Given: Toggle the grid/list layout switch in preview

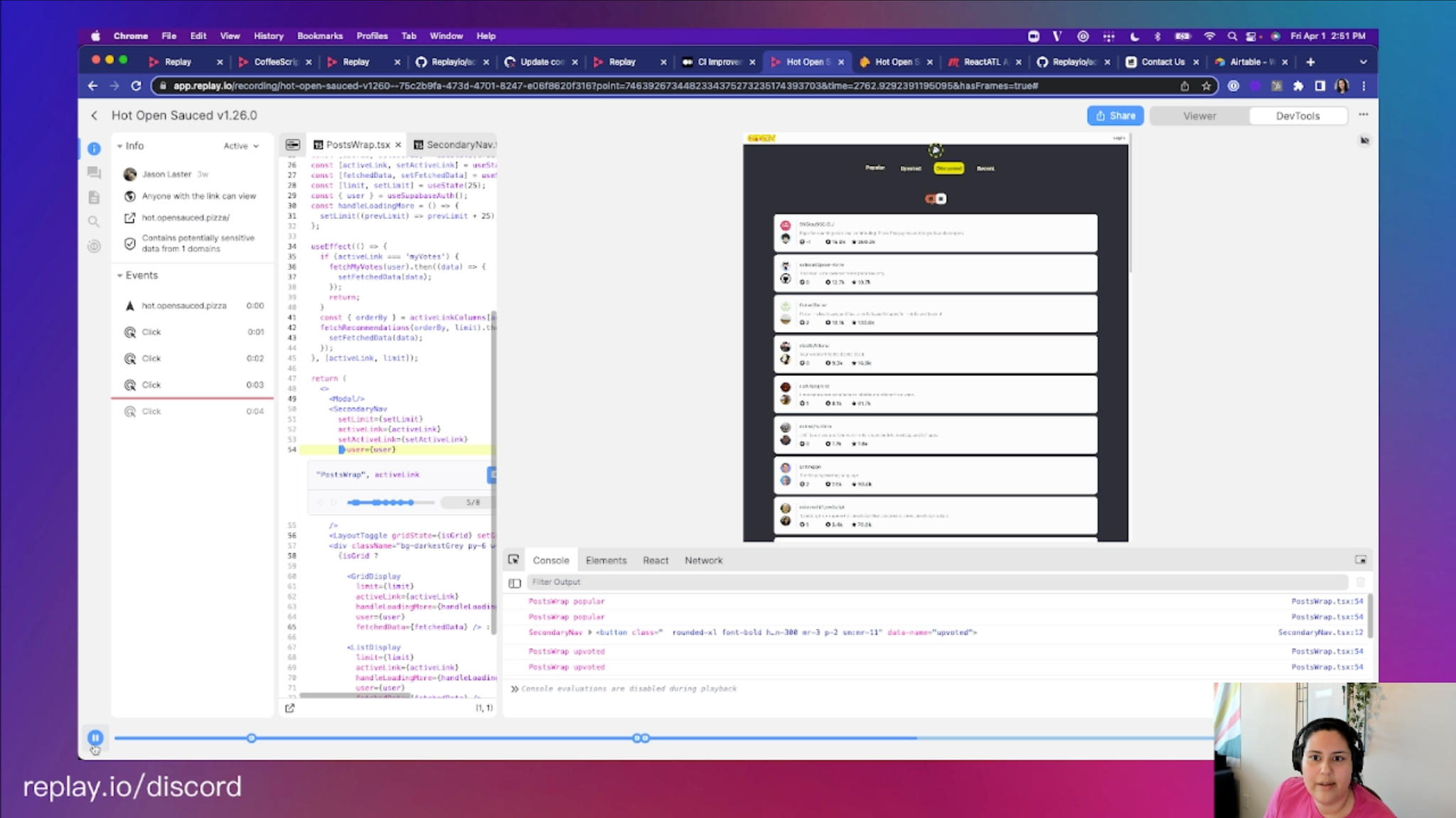Looking at the screenshot, I should pos(936,199).
